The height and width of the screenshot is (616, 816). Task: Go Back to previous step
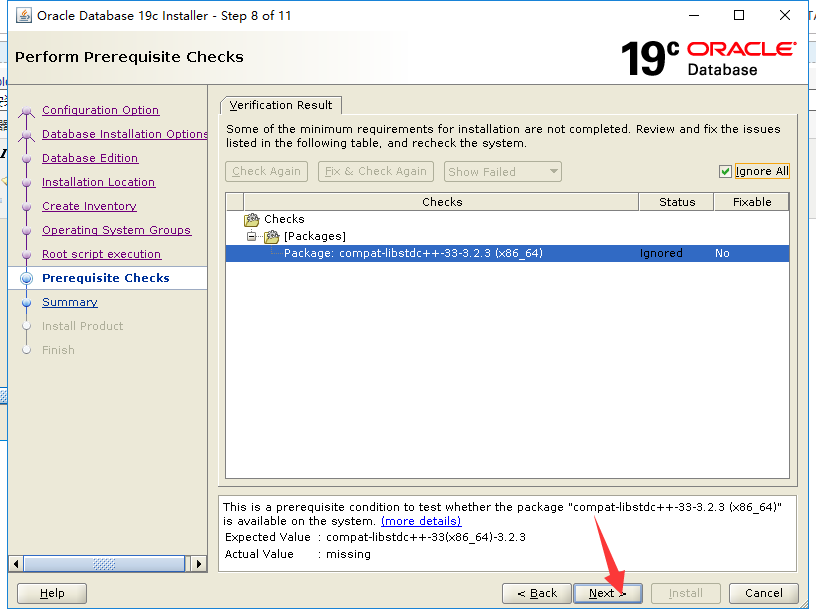point(537,593)
